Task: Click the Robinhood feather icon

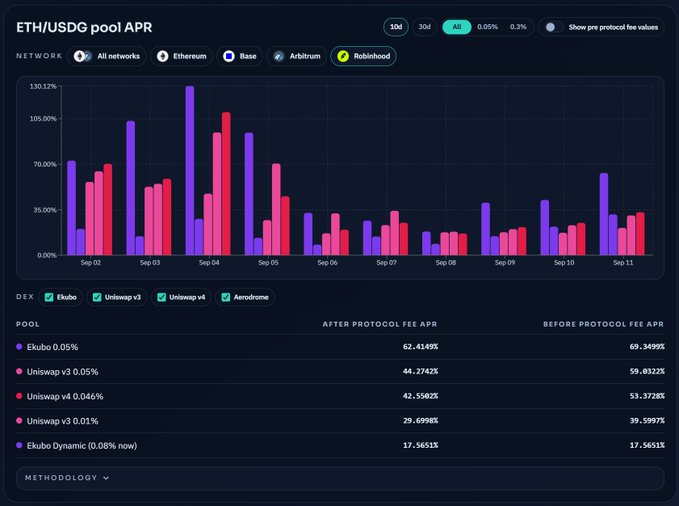Action: [343, 56]
